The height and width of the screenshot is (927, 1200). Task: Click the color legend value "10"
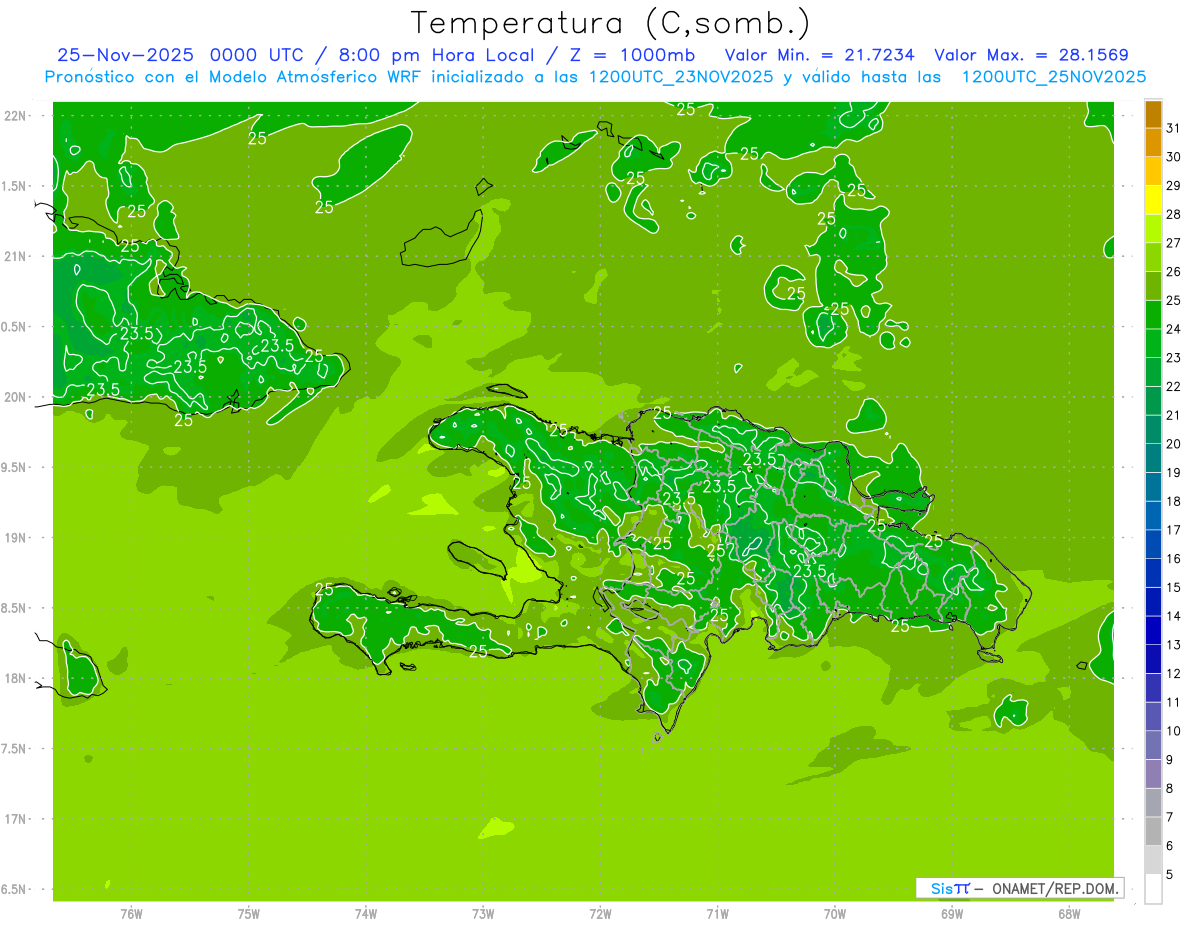tap(1174, 730)
